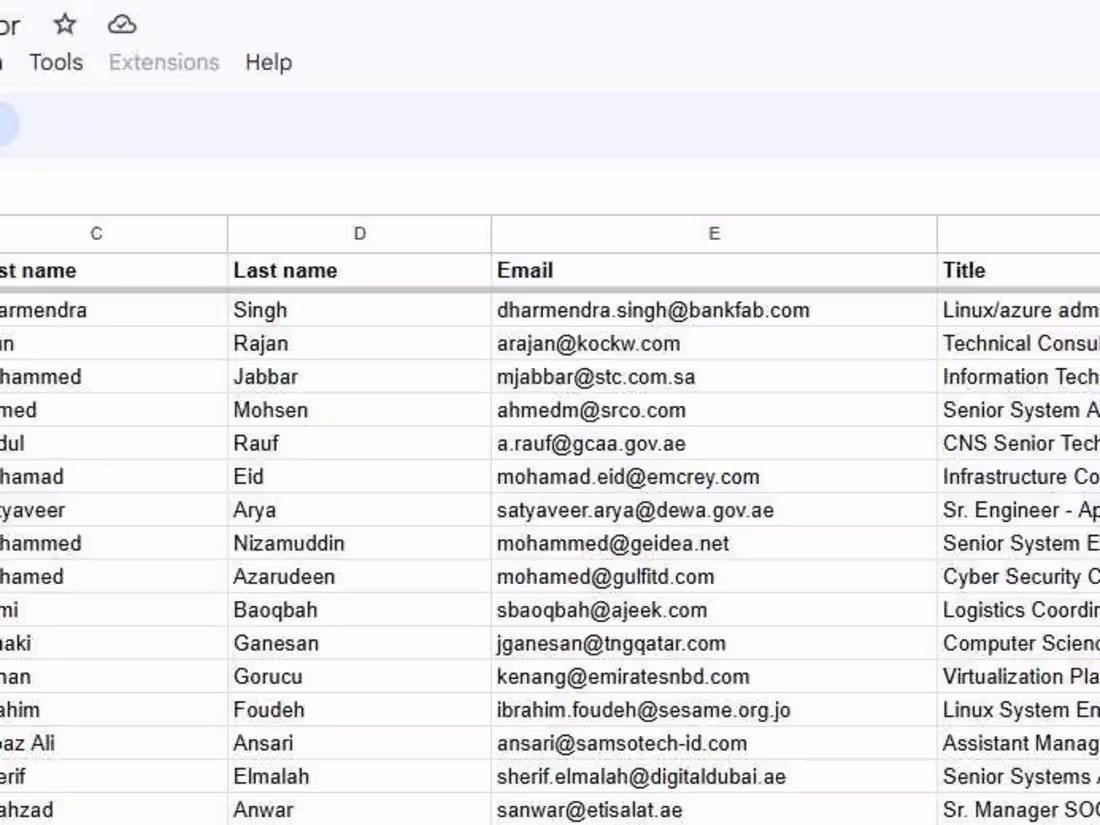
Task: Click the cloud save status icon
Action: tap(123, 25)
